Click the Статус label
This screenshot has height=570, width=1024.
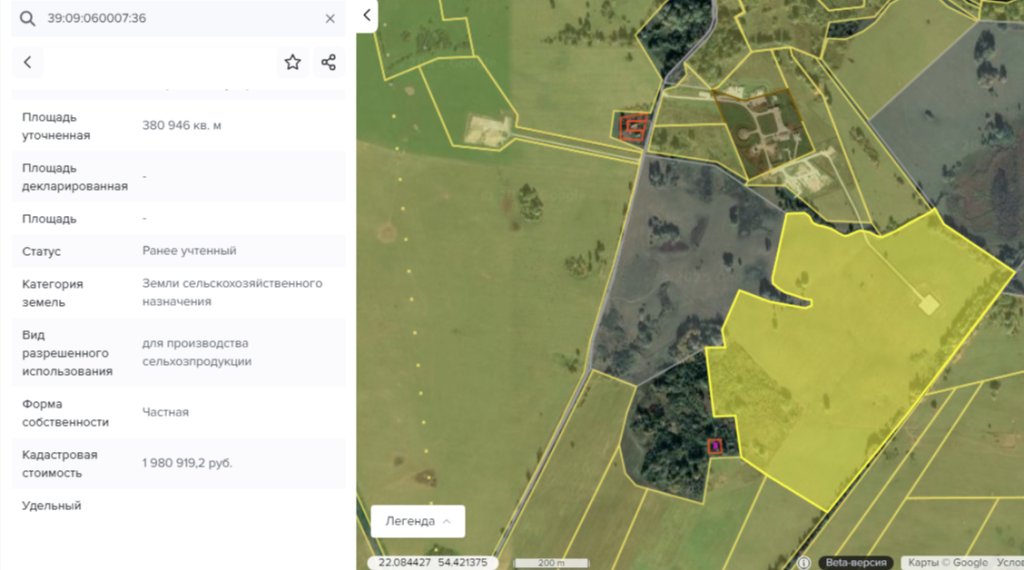pos(41,251)
